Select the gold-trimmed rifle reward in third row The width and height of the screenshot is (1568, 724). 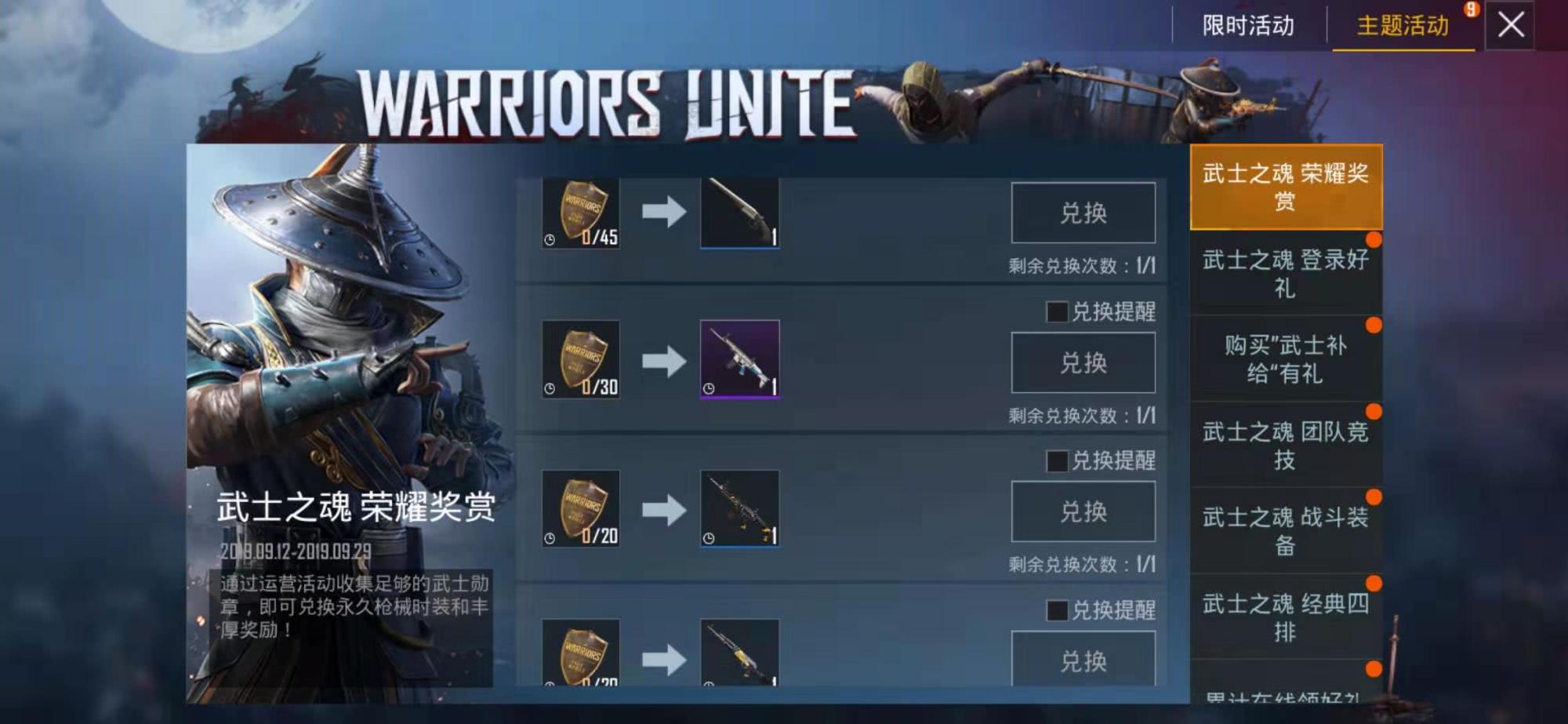click(739, 509)
